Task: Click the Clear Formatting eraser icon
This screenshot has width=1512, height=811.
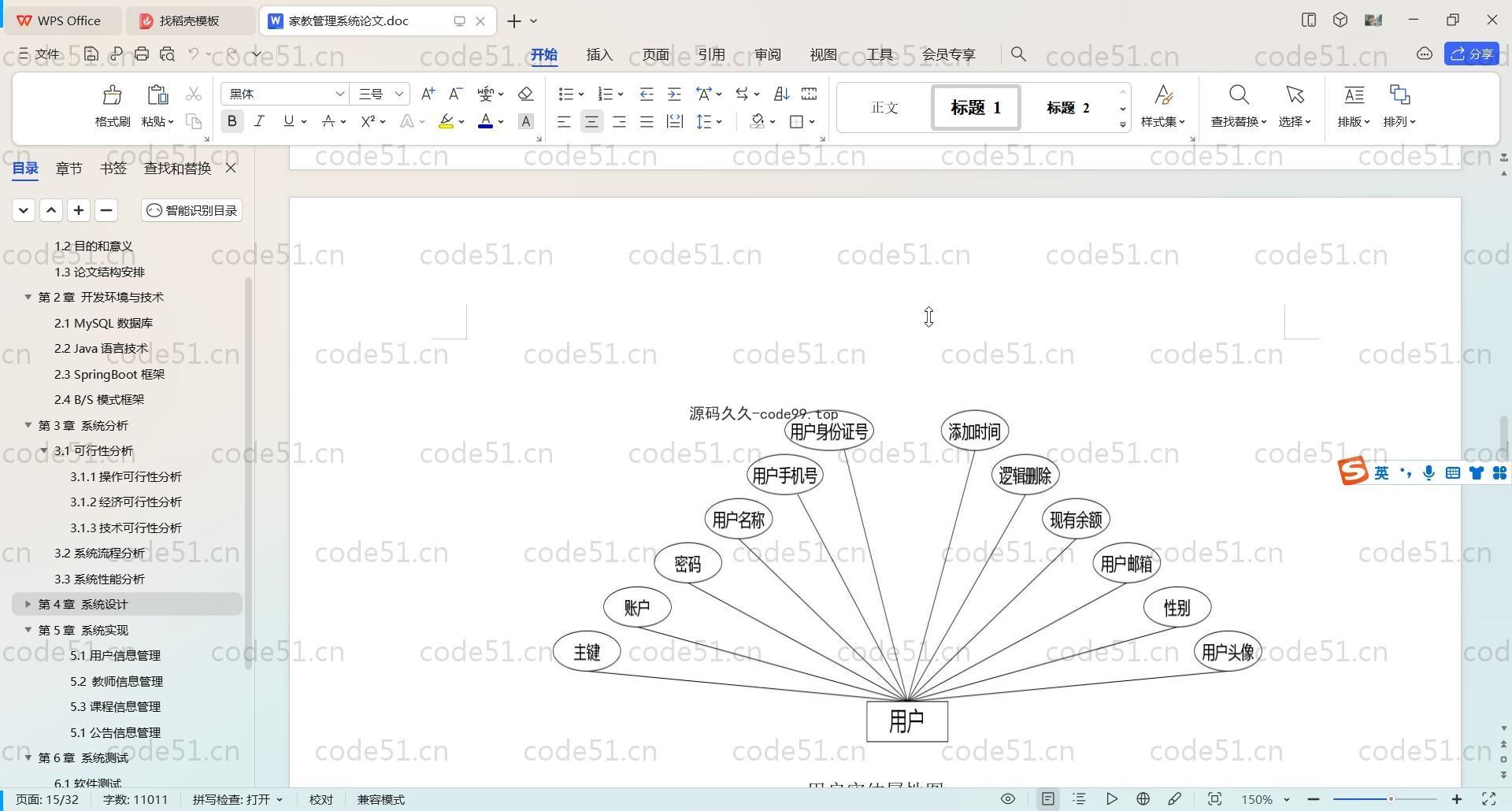Action: point(525,94)
